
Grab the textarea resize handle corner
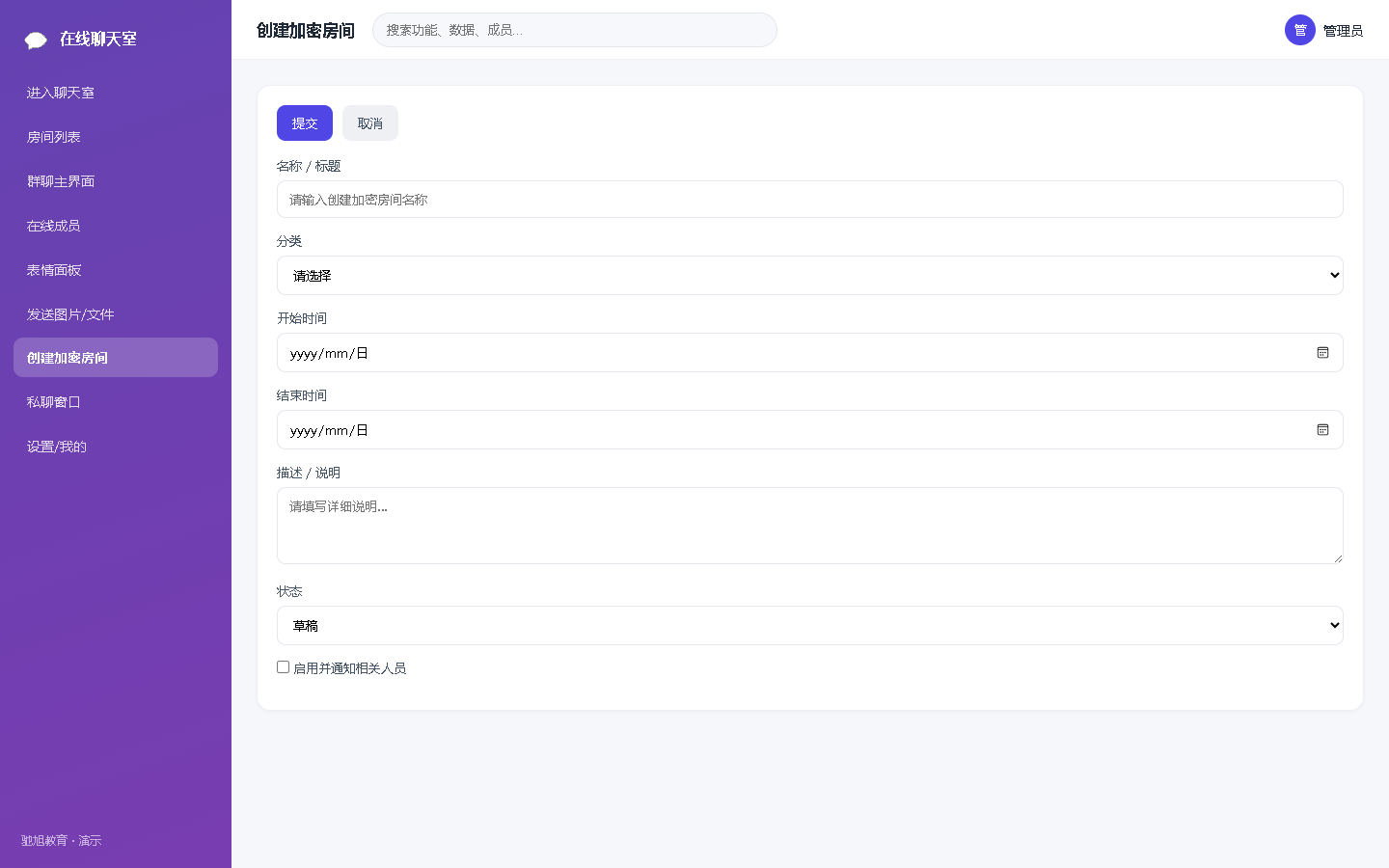point(1337,557)
